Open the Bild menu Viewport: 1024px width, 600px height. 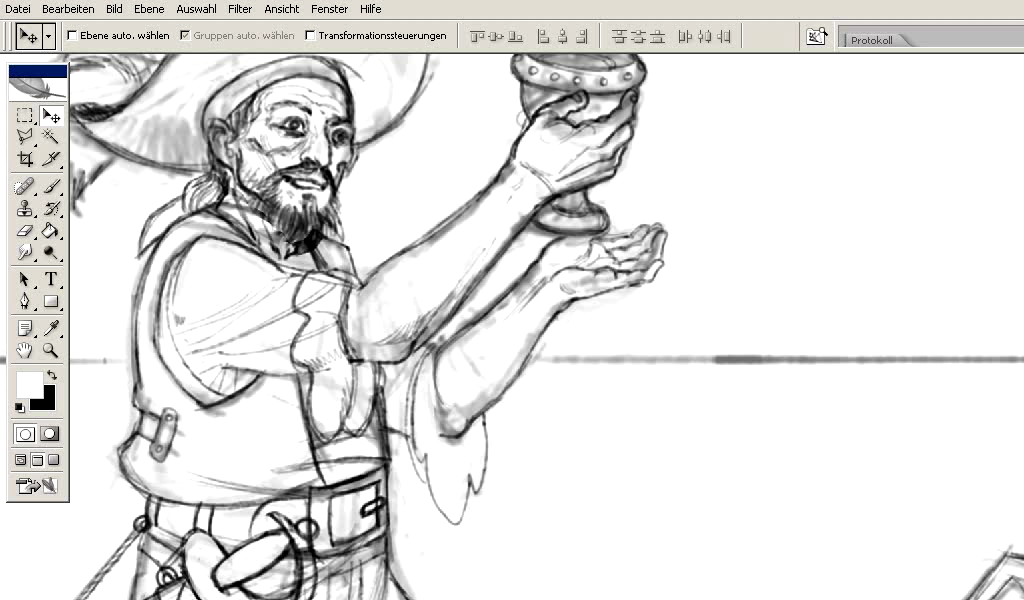tap(114, 9)
